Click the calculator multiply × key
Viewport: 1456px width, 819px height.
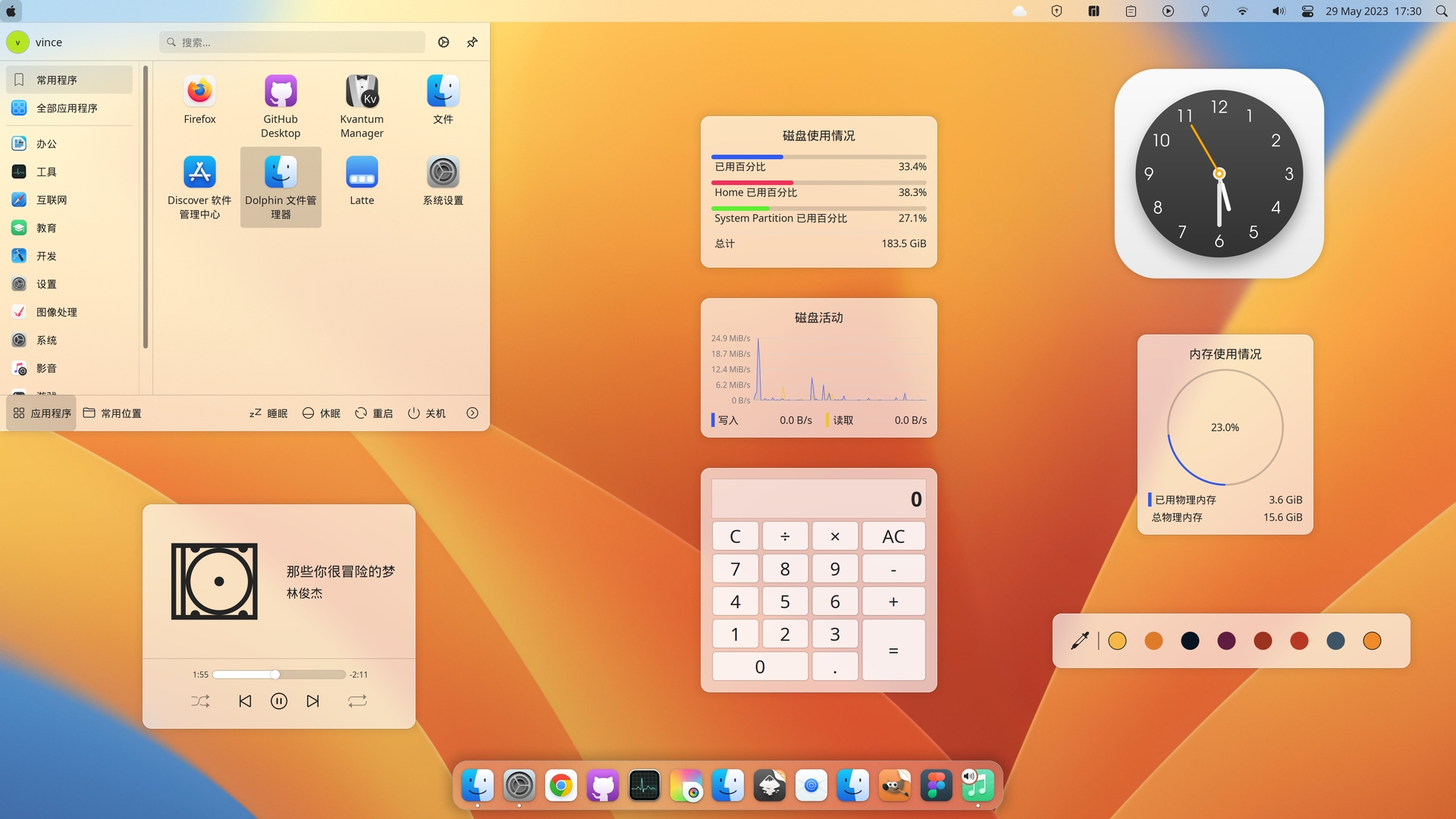(835, 536)
